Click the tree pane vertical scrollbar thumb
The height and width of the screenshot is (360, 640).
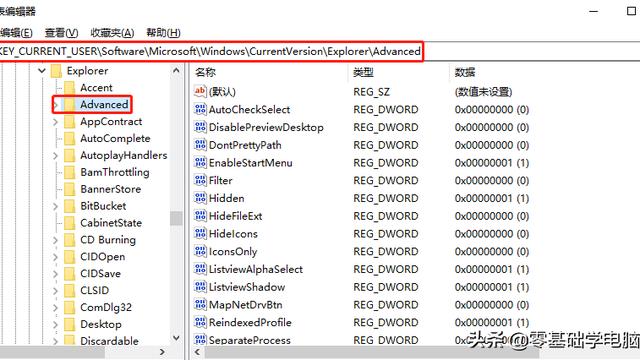point(176,218)
